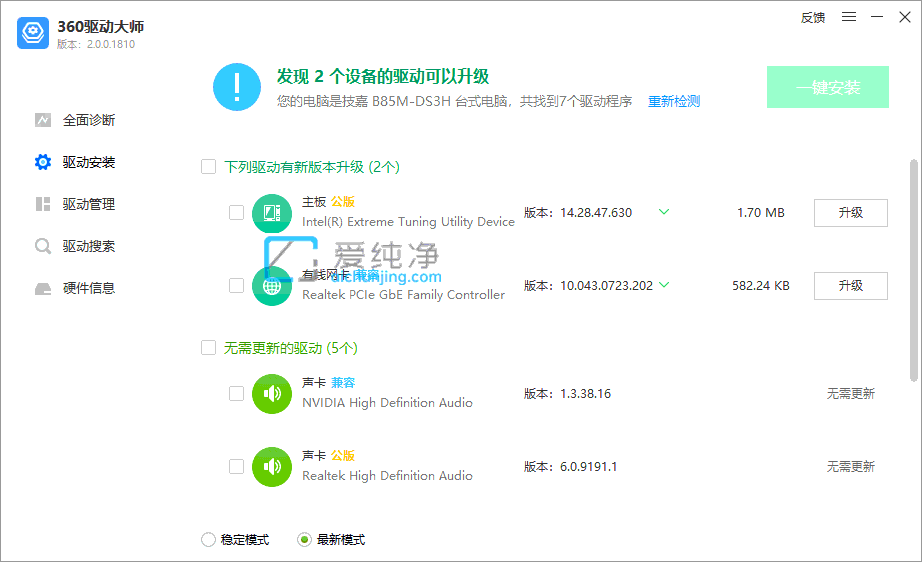This screenshot has height=562, width=922.
Task: Open 驱动管理 section
Action: point(89,204)
